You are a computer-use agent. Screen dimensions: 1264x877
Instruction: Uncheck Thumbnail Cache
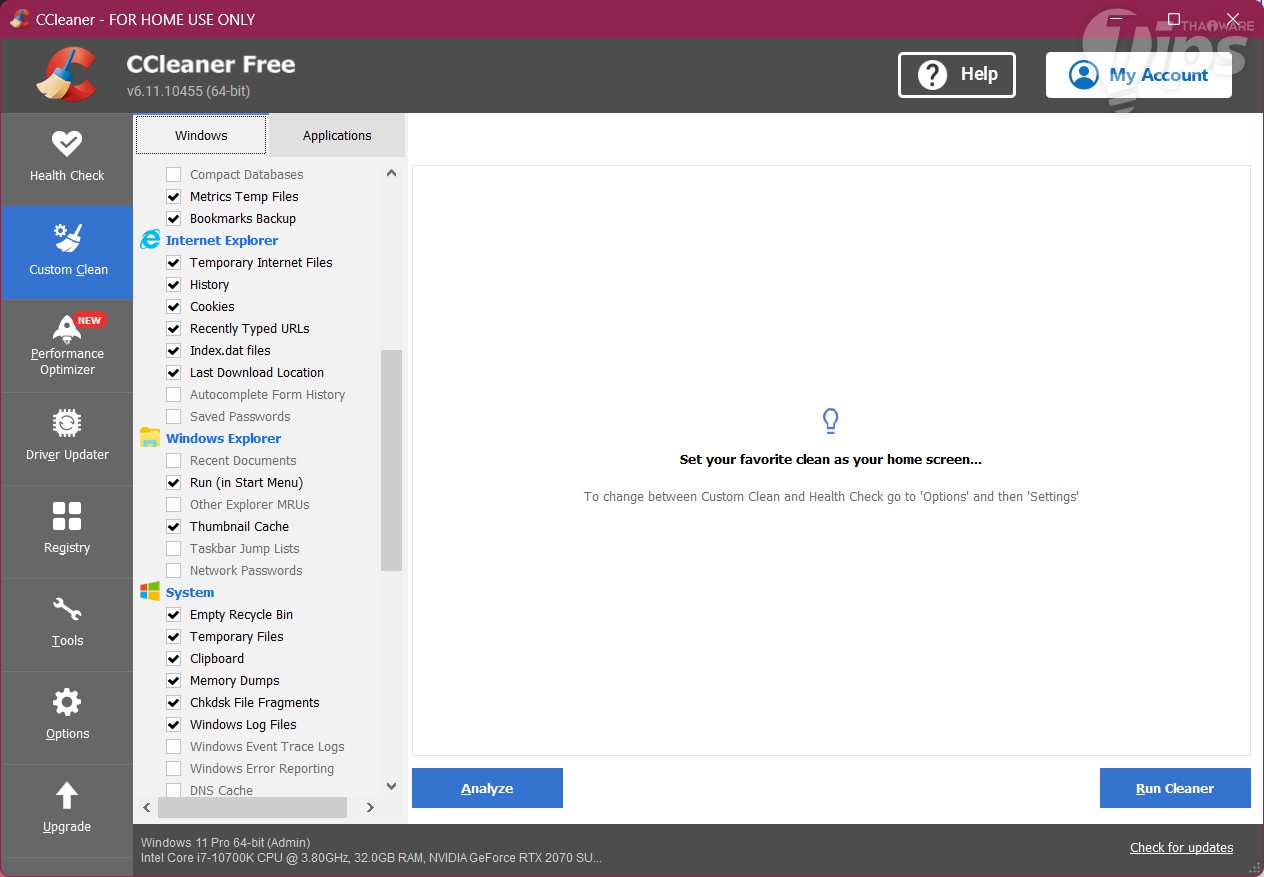tap(174, 526)
